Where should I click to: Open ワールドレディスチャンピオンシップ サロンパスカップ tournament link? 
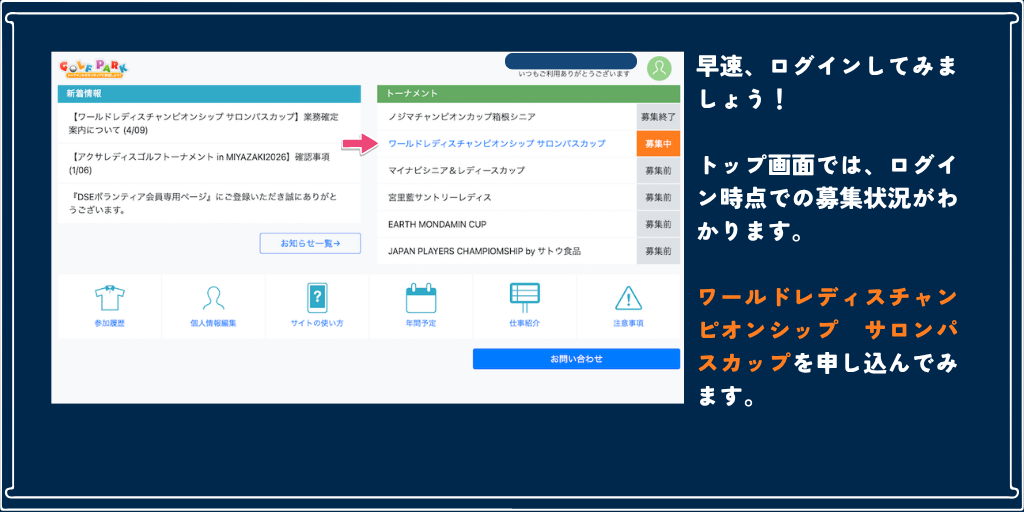click(x=497, y=144)
